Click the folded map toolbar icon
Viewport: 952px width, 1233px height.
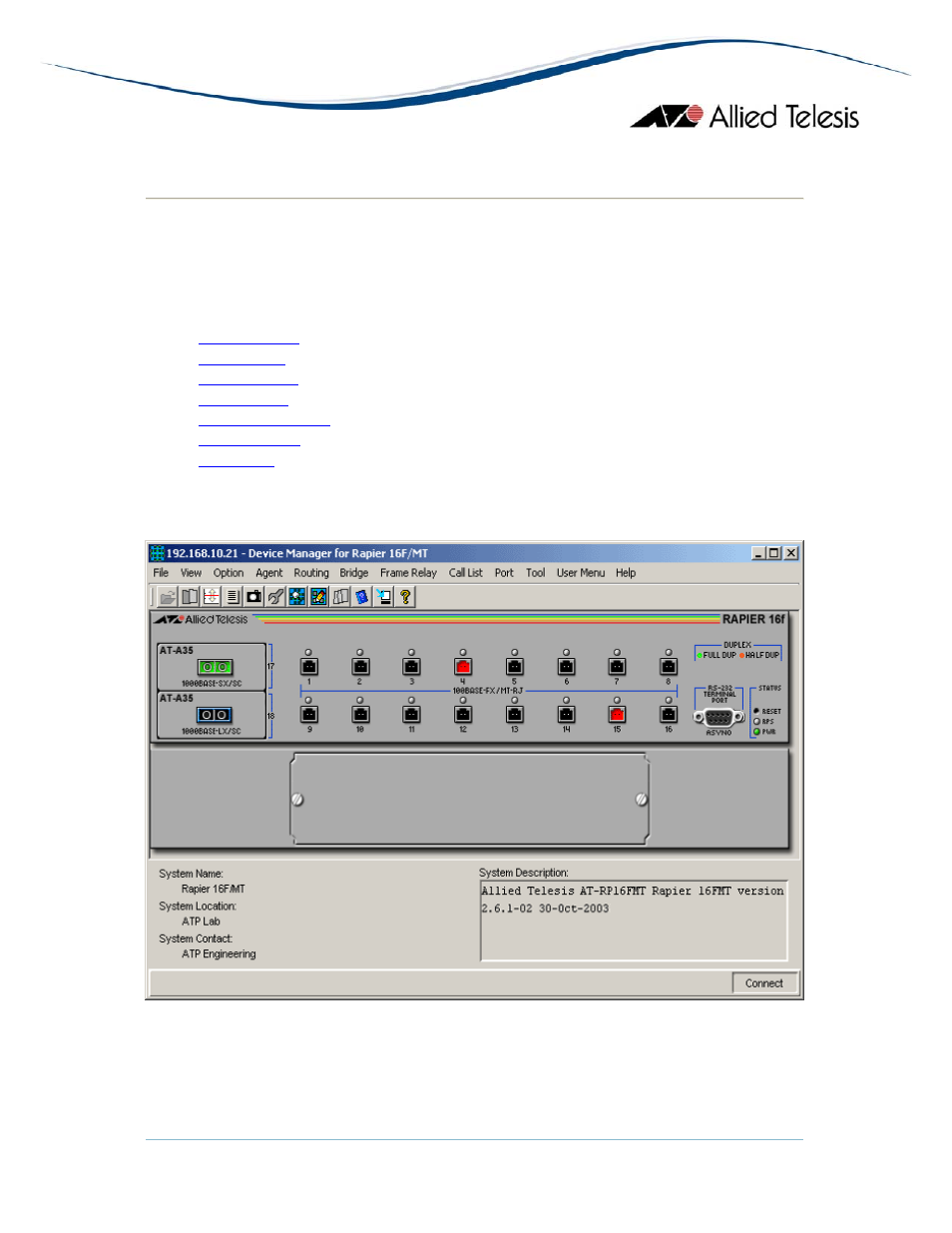(x=341, y=597)
